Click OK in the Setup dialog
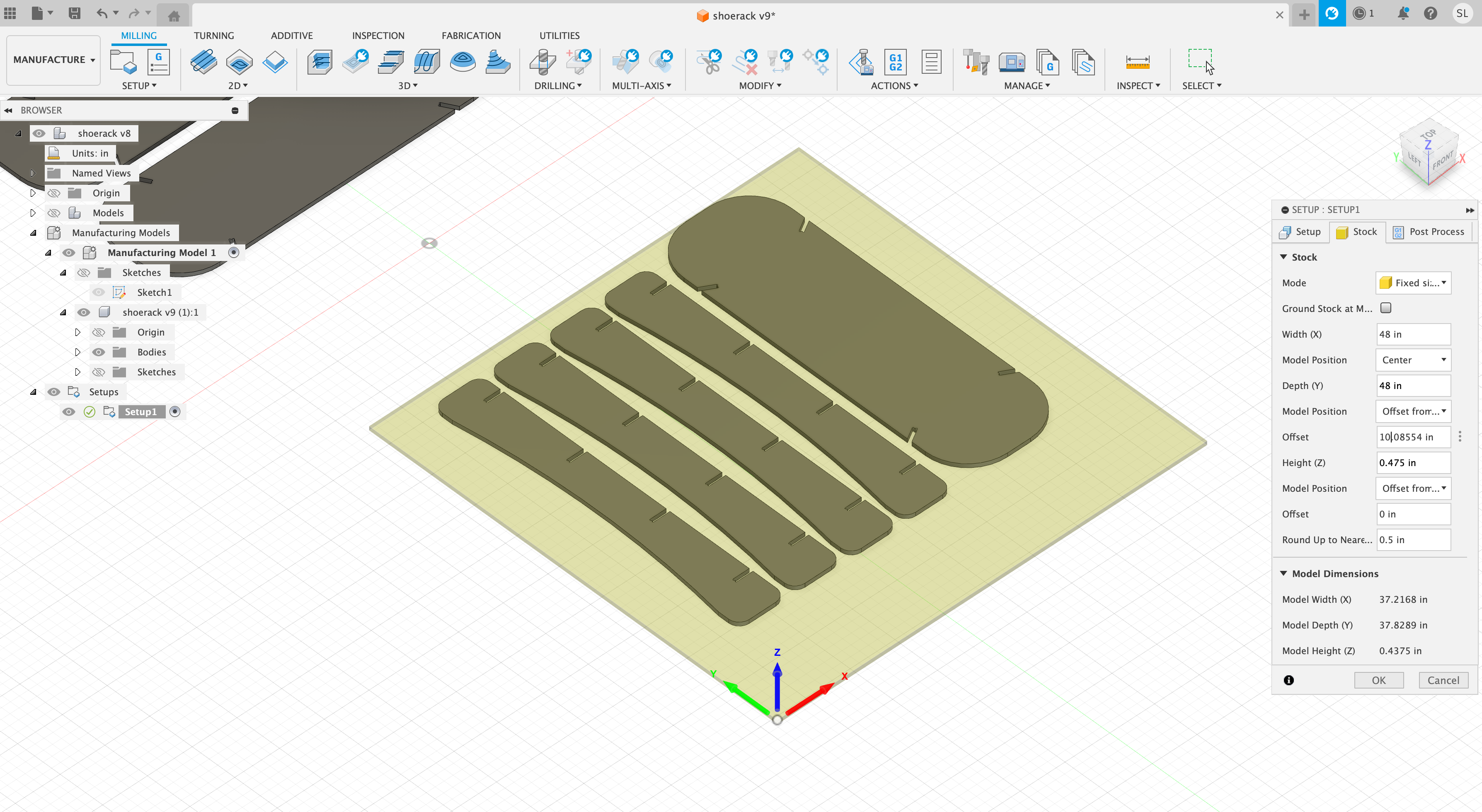The height and width of the screenshot is (812, 1482). click(1378, 680)
